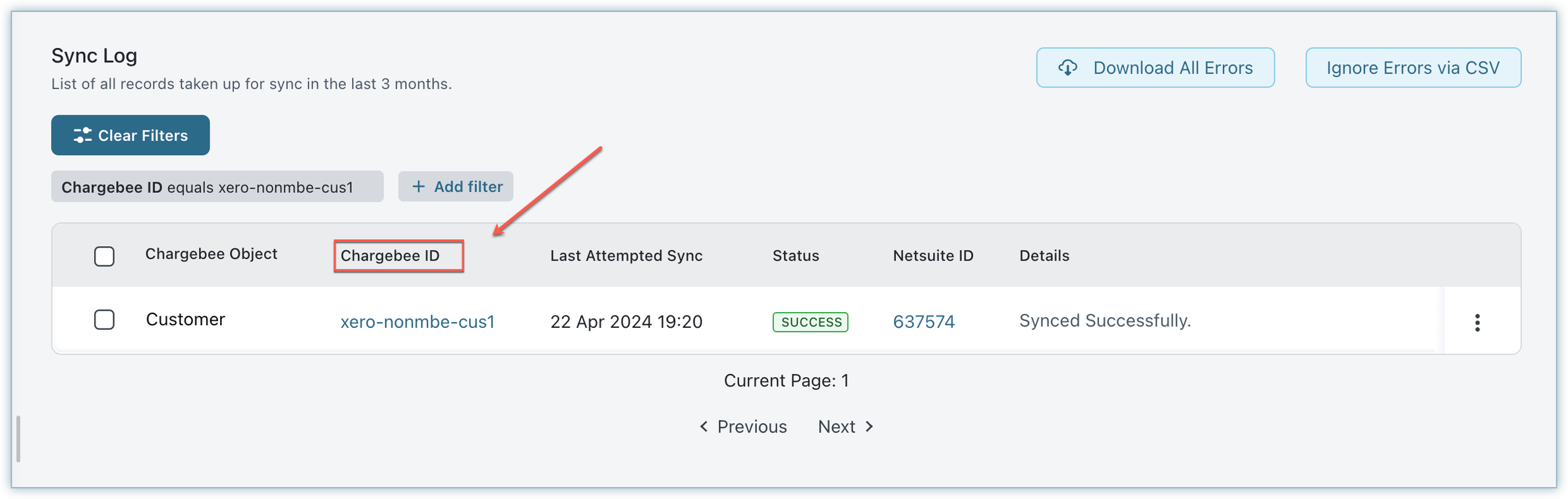This screenshot has width=1568, height=499.
Task: Click the Chargebee ID equals filter chip
Action: 217,187
